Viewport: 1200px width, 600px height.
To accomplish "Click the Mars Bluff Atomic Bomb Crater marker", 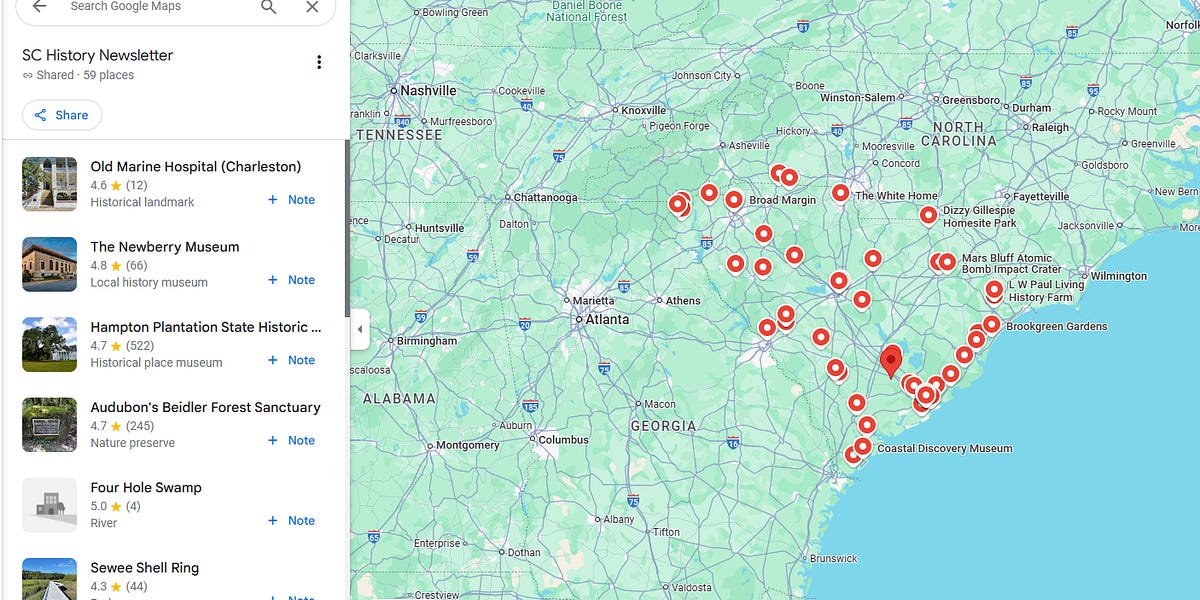I will click(x=946, y=261).
